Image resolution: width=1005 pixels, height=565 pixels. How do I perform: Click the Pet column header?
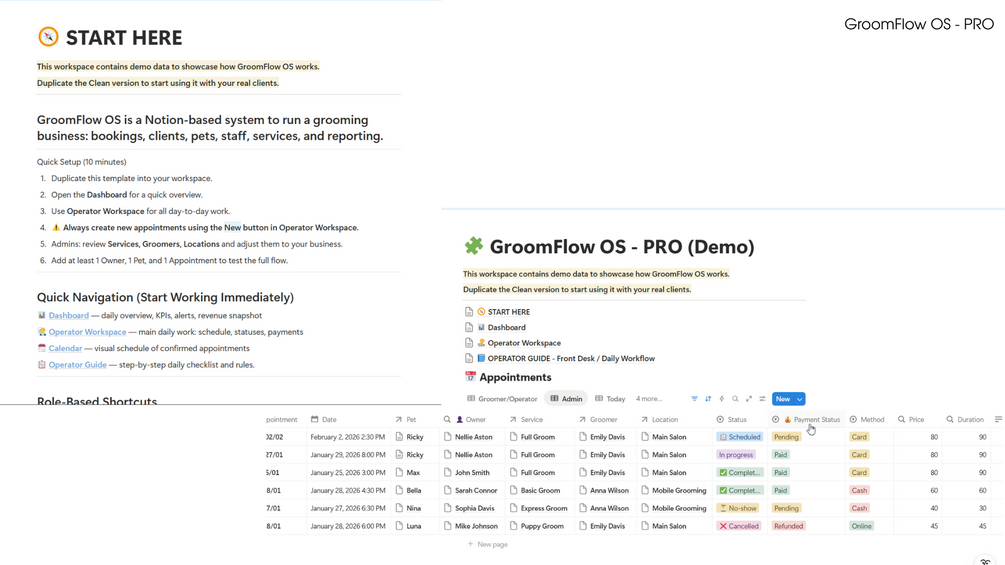406,420
